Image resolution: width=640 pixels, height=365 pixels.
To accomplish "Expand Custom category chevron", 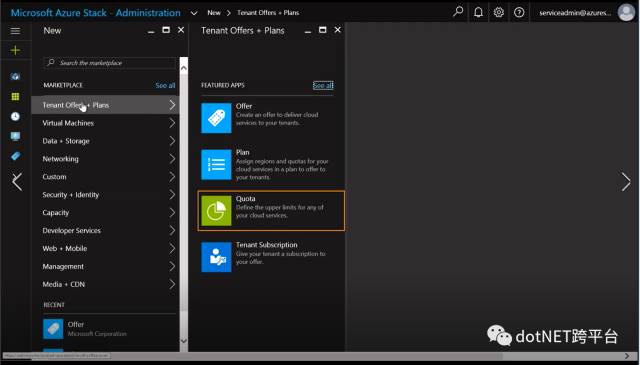I will [x=172, y=177].
